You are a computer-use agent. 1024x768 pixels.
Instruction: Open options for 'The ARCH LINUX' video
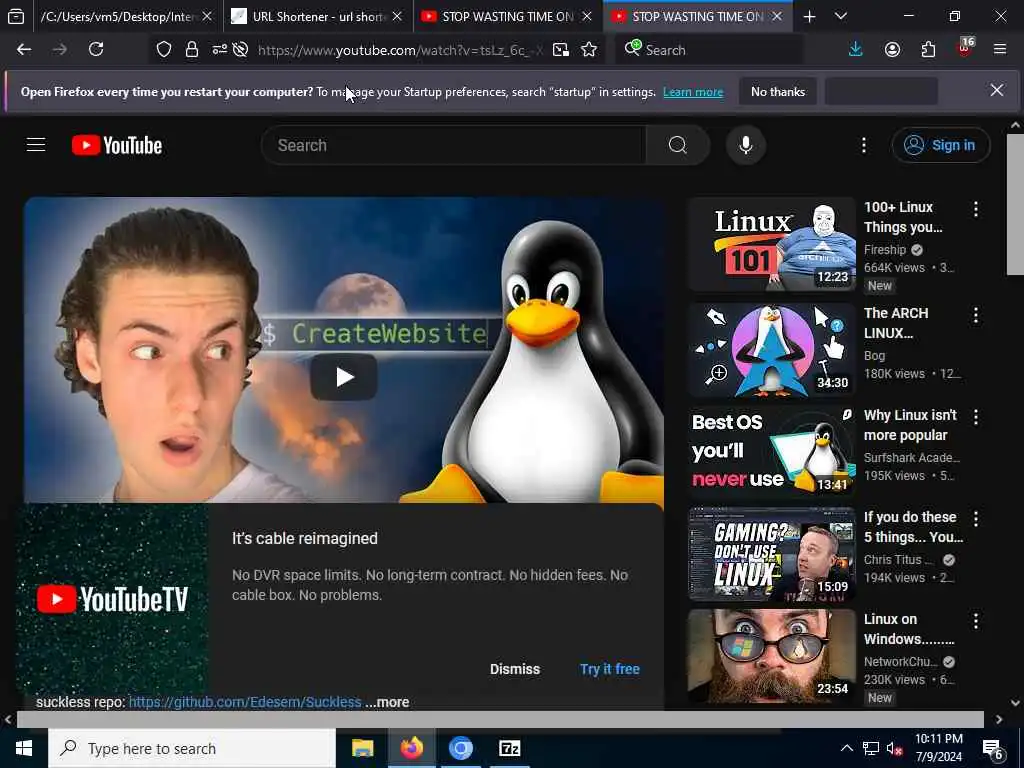tap(976, 315)
